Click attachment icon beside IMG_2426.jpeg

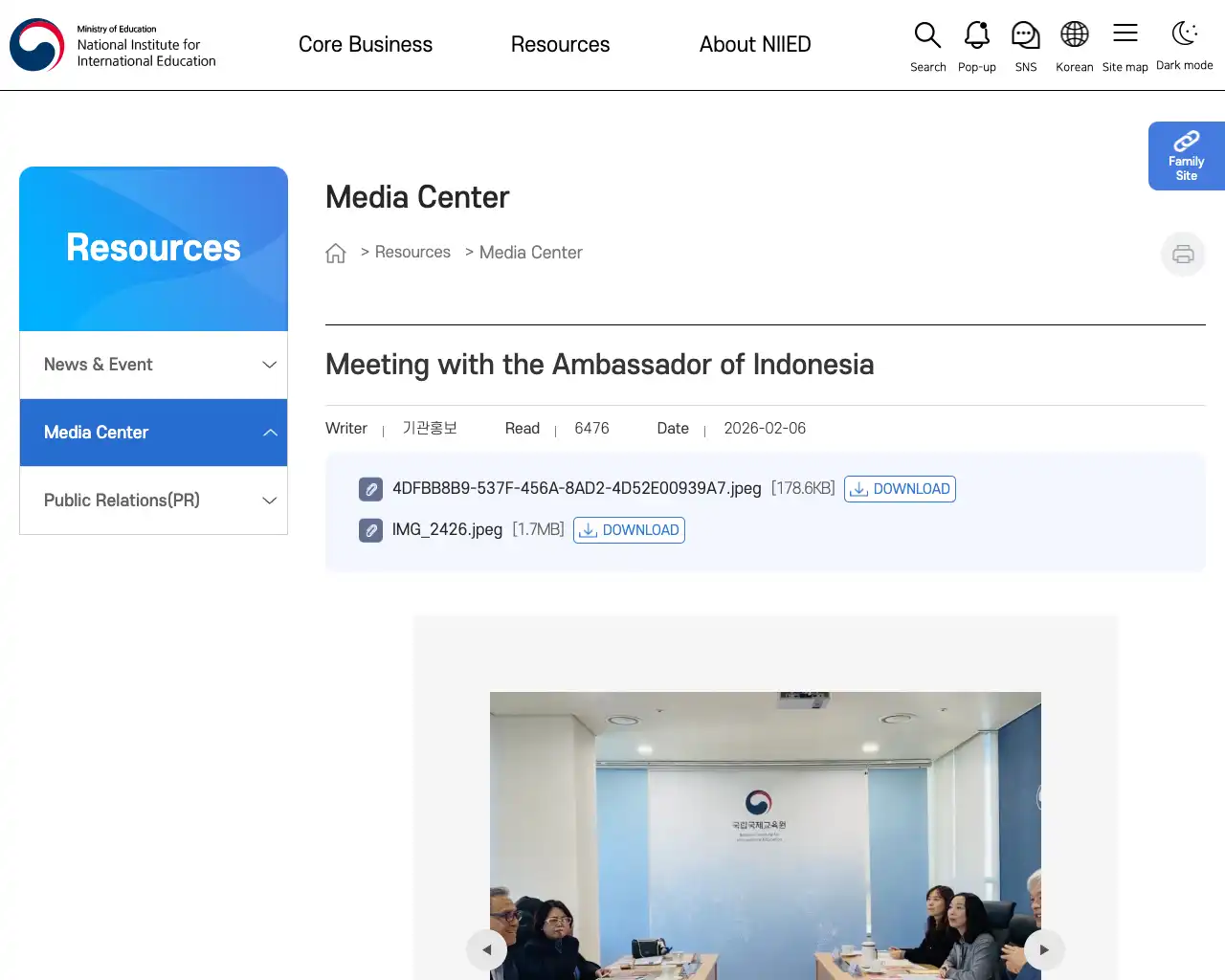click(370, 530)
